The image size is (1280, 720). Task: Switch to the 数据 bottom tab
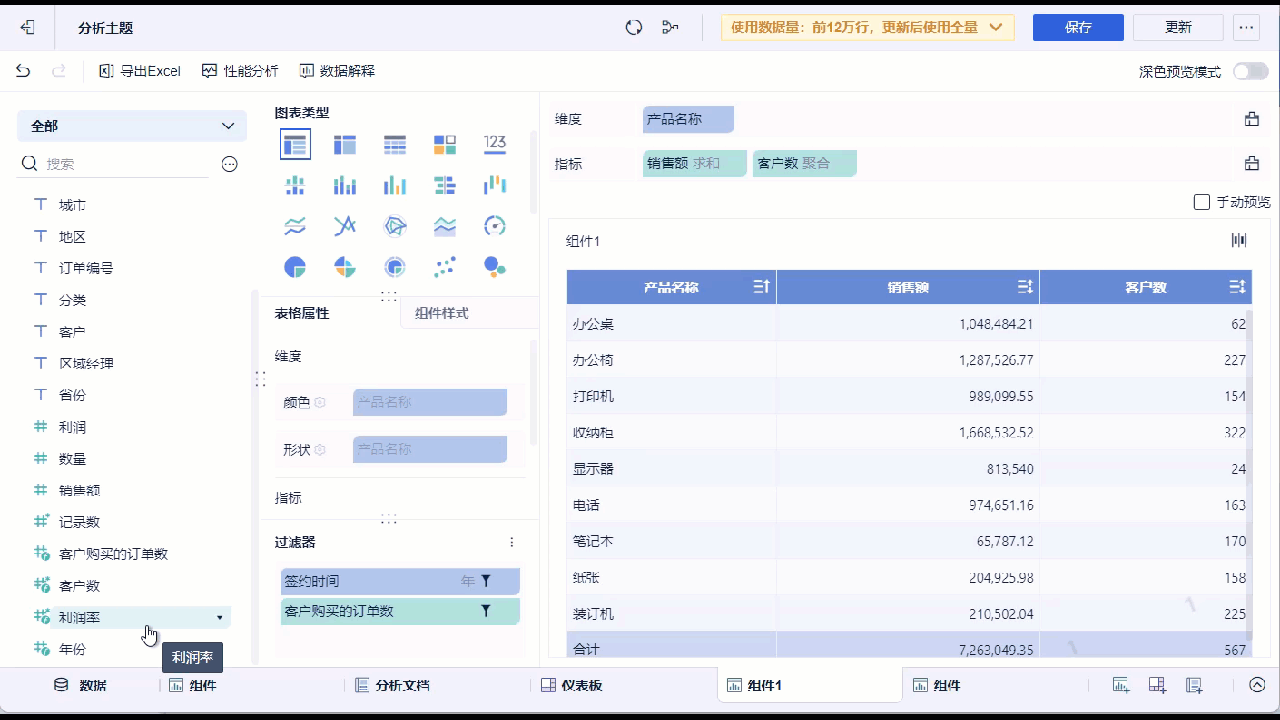[x=80, y=685]
